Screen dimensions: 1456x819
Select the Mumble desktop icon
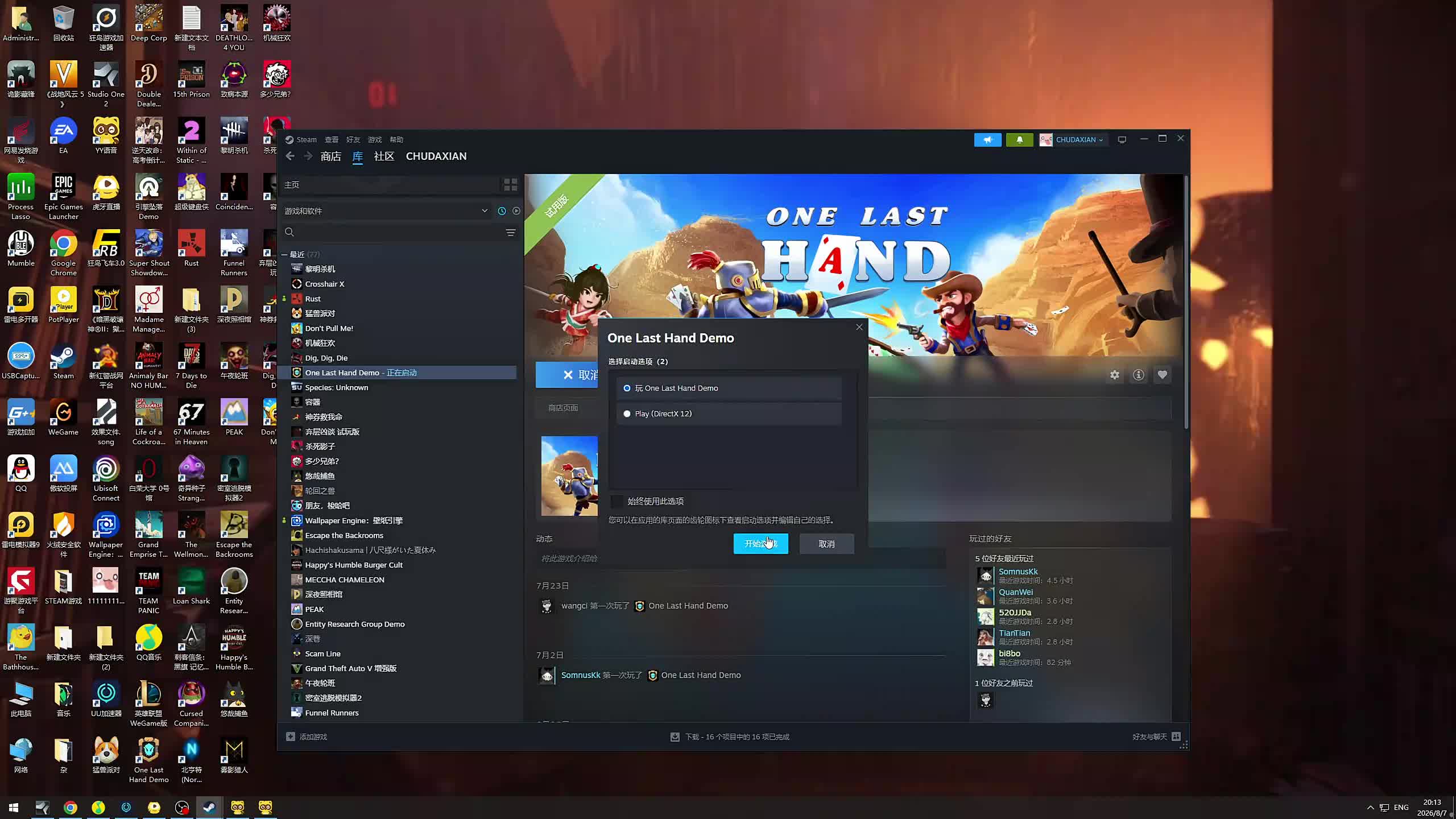click(21, 249)
